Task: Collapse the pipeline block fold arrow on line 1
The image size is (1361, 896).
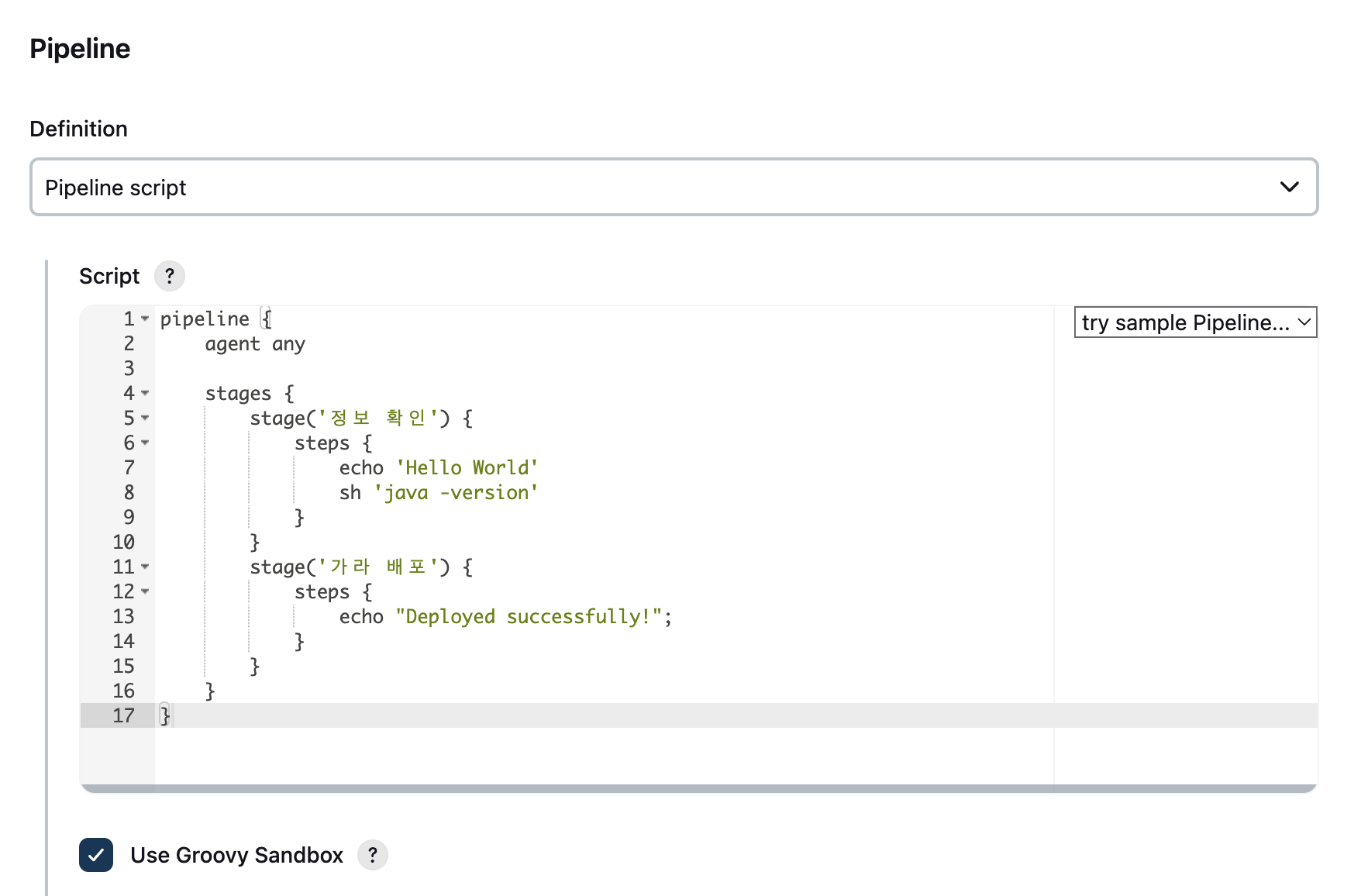Action: point(145,319)
